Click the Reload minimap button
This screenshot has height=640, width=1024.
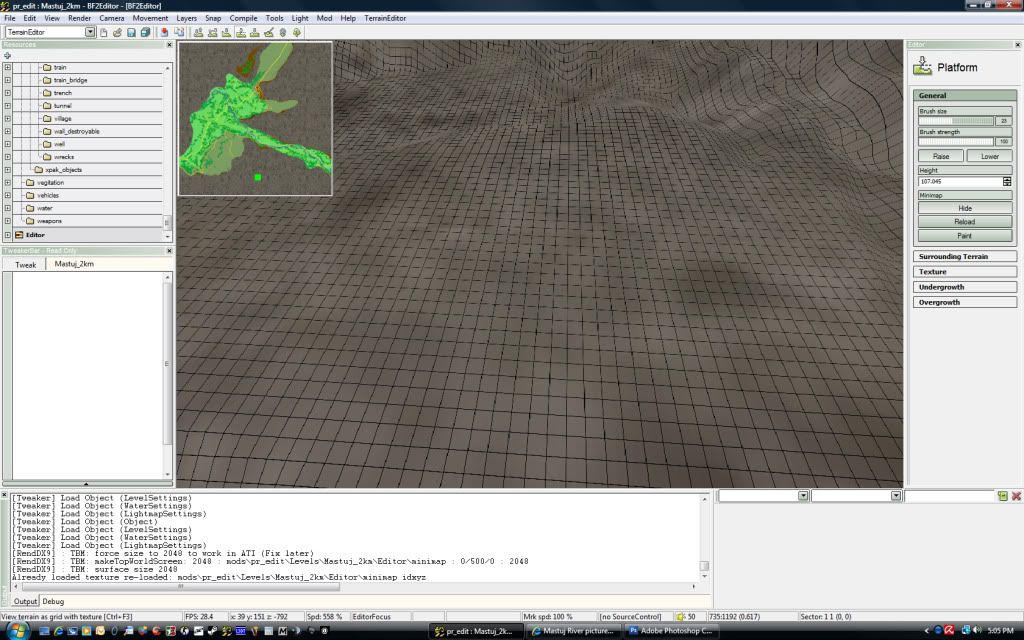pyautogui.click(x=964, y=222)
